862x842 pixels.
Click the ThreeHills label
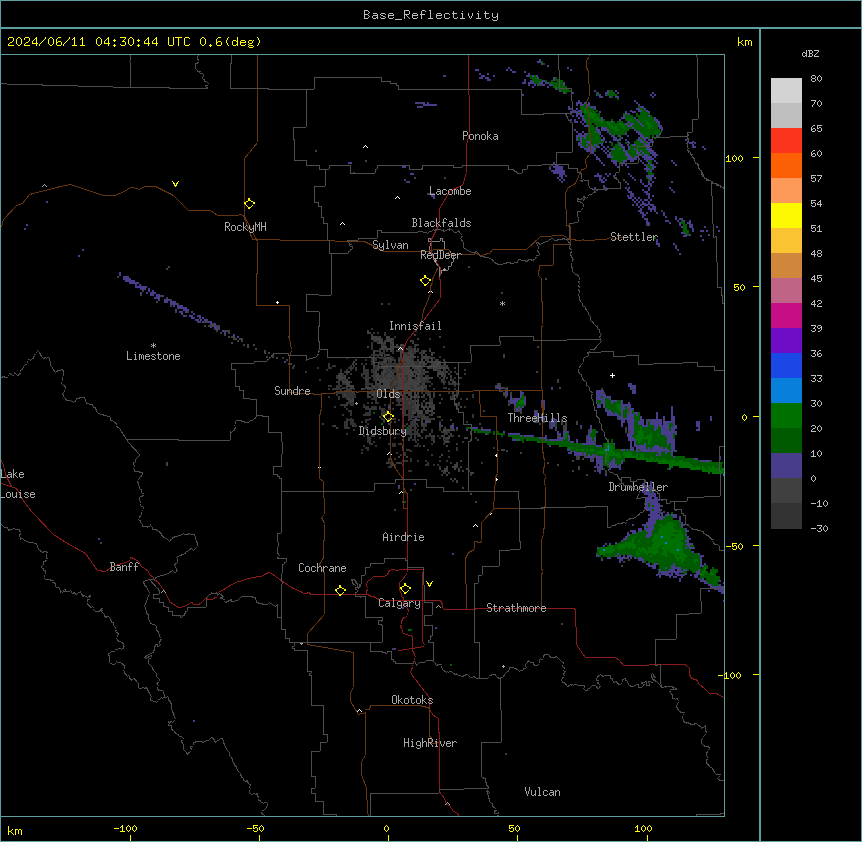click(x=537, y=418)
